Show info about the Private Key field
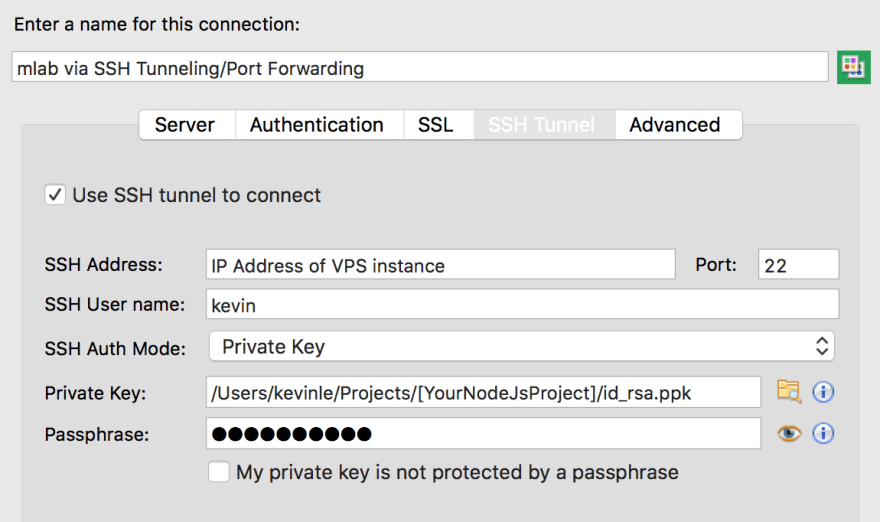Viewport: 880px width, 522px height. tap(823, 392)
